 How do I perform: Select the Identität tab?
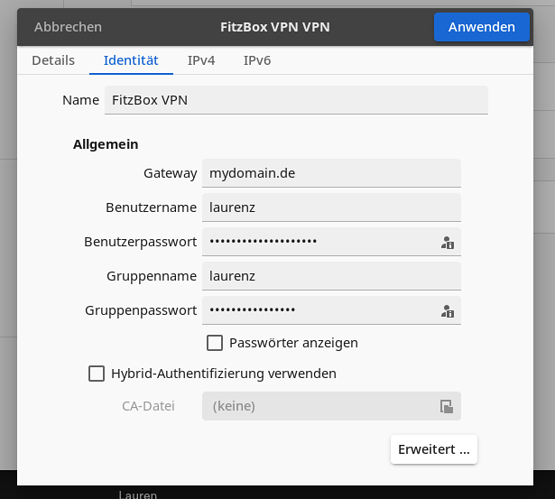(x=131, y=61)
